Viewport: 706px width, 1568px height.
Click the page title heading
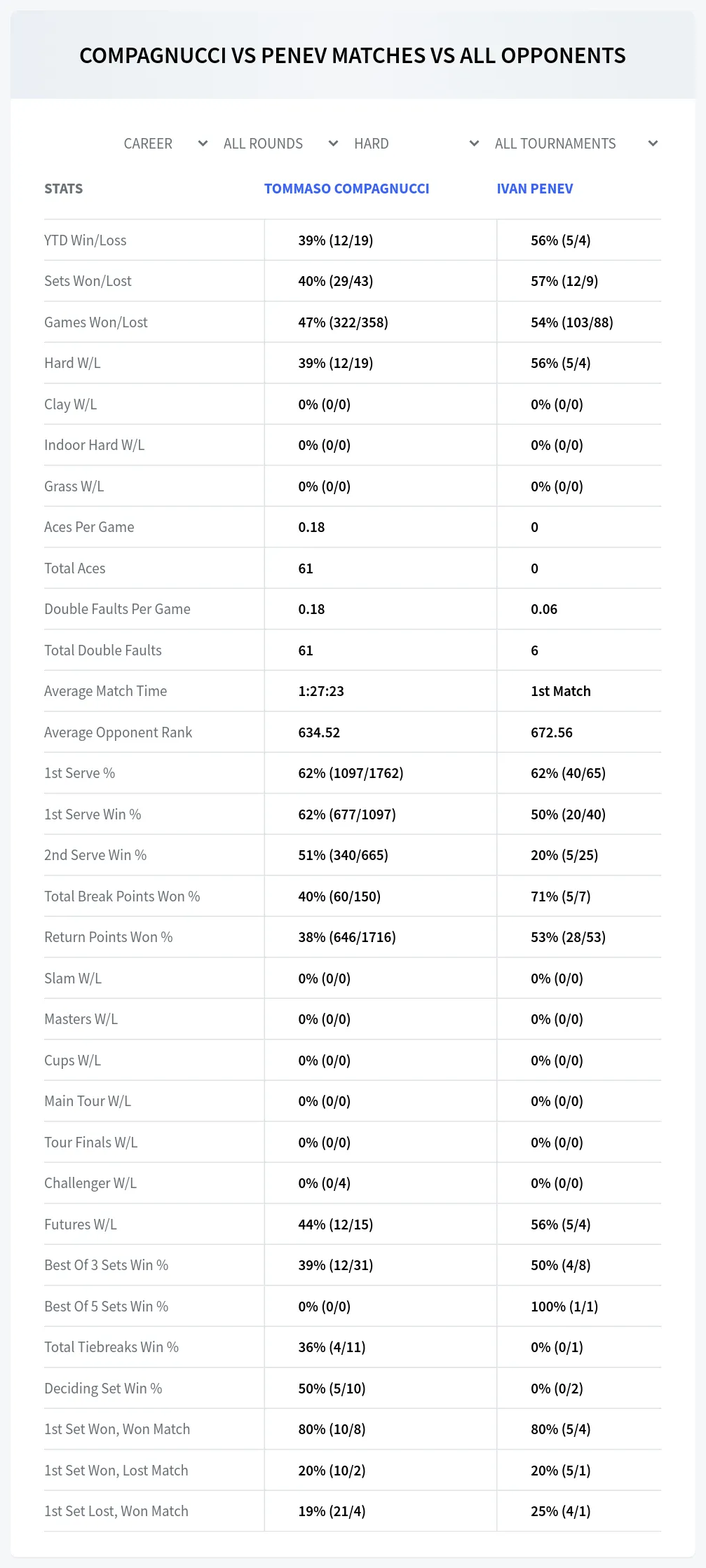click(353, 55)
